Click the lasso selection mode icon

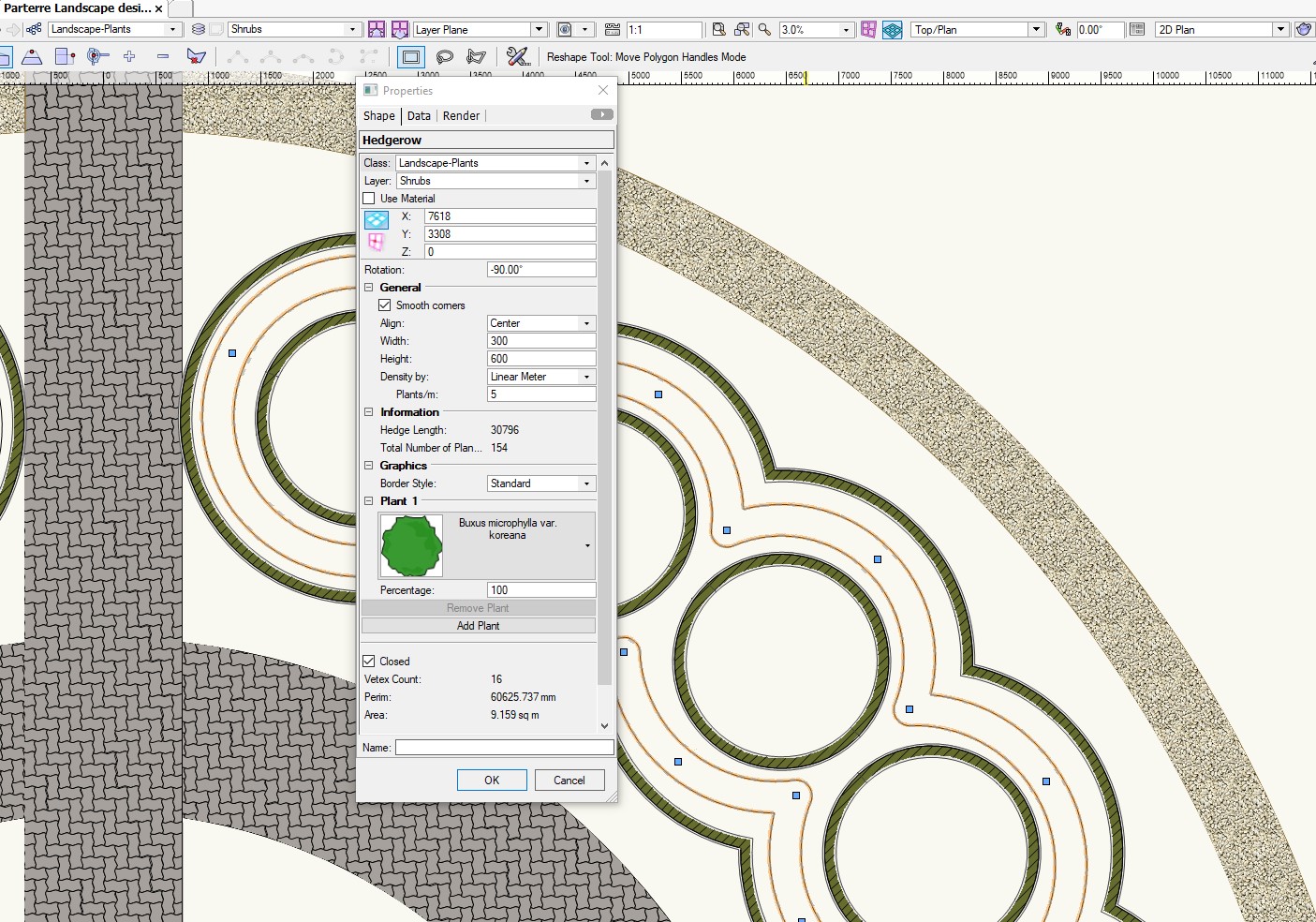point(445,57)
